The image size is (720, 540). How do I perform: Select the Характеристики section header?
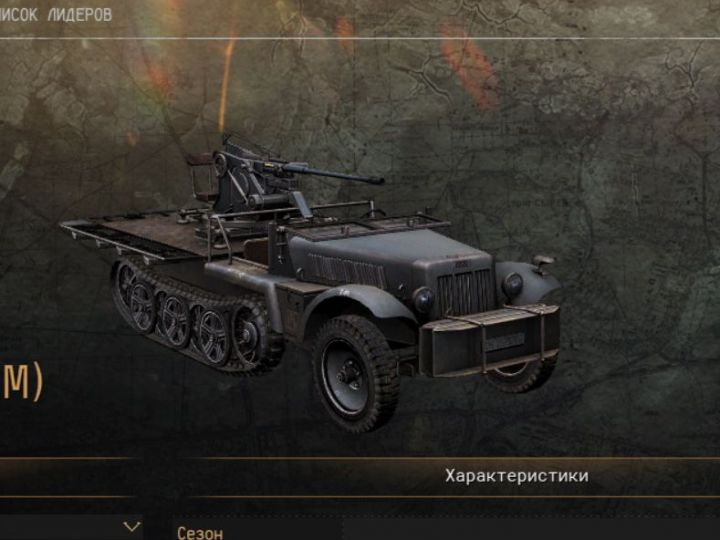tap(517, 476)
